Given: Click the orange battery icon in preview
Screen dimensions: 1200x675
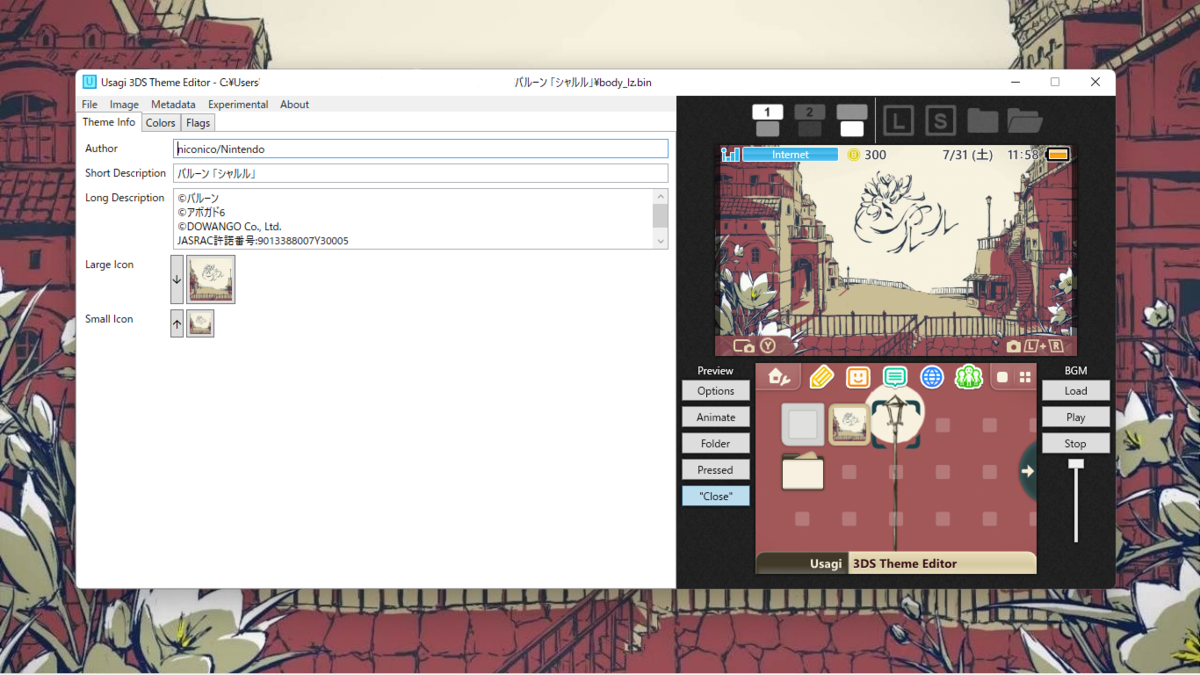Looking at the screenshot, I should point(1057,155).
